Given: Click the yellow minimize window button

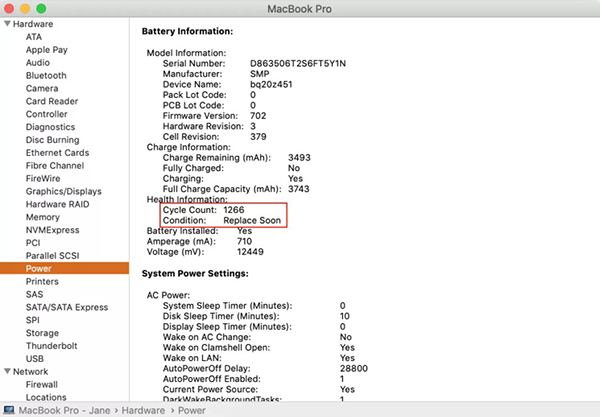Looking at the screenshot, I should (25, 8).
